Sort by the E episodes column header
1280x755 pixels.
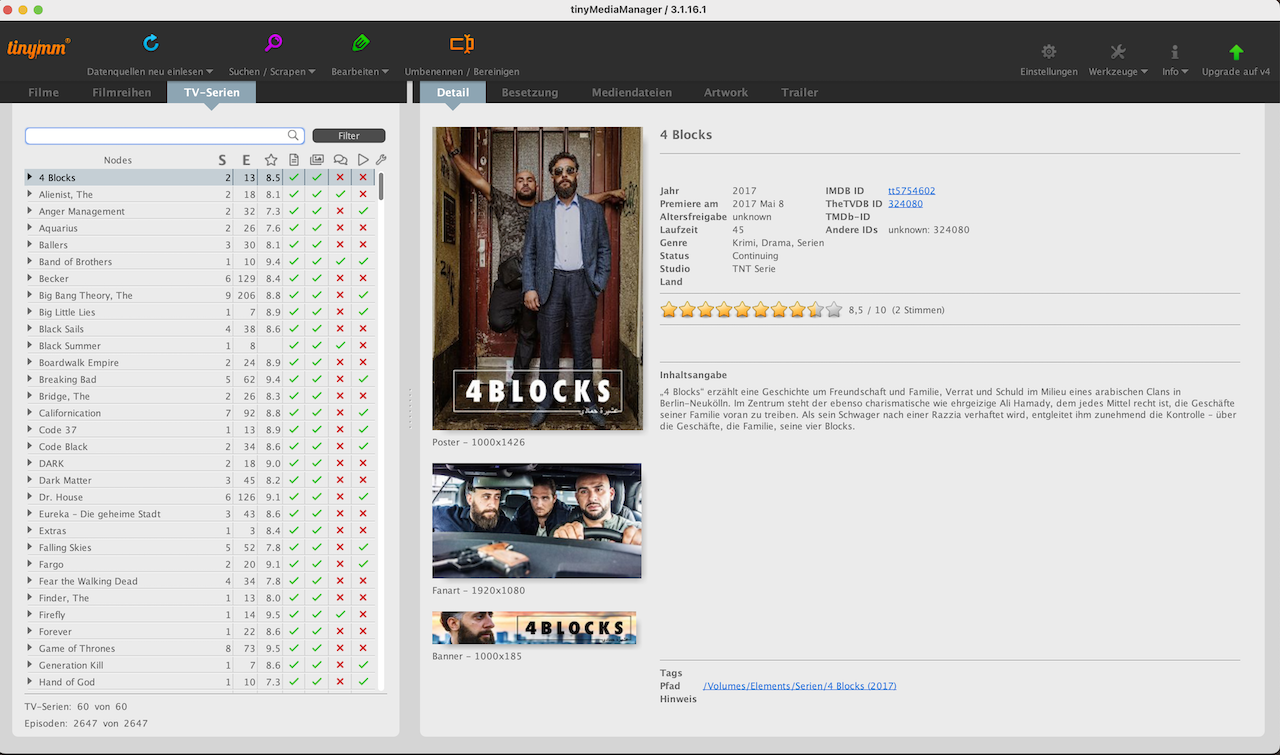click(246, 160)
